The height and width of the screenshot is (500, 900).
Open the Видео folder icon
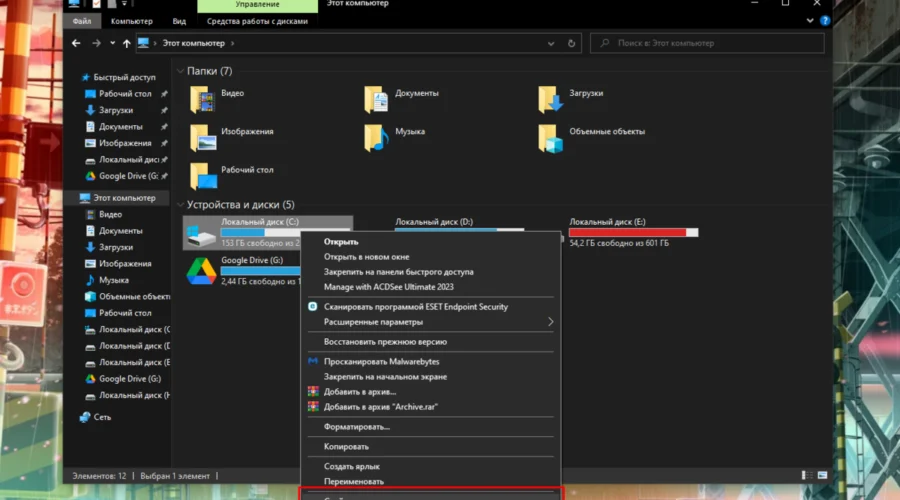click(x=203, y=99)
